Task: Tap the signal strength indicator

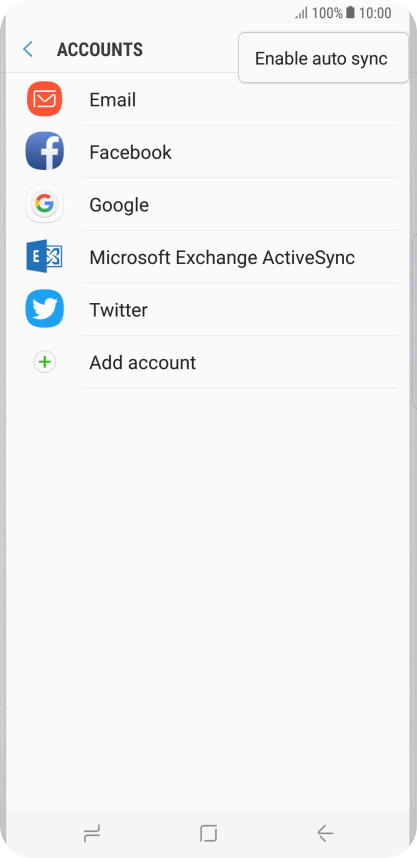Action: 302,13
